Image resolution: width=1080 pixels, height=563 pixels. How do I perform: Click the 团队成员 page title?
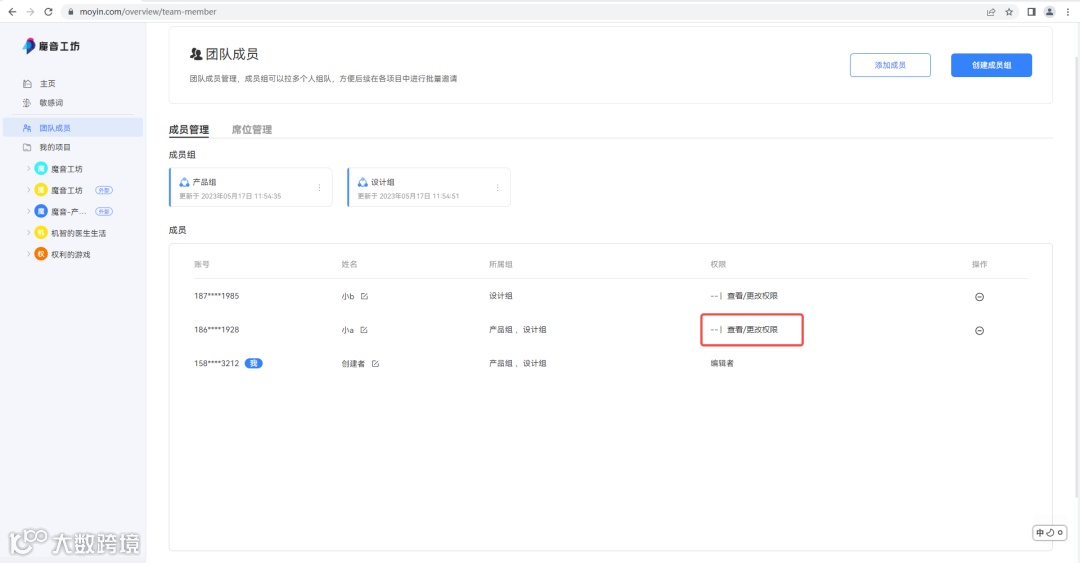point(231,54)
